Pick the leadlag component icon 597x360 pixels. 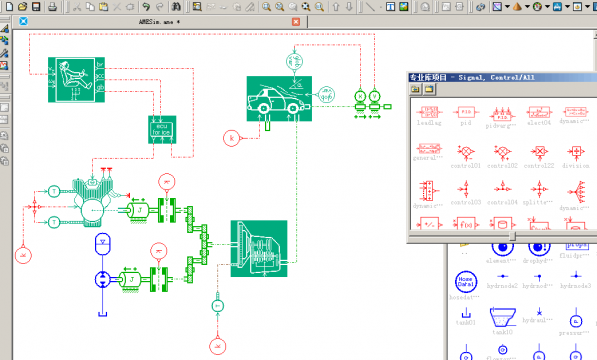coord(429,116)
